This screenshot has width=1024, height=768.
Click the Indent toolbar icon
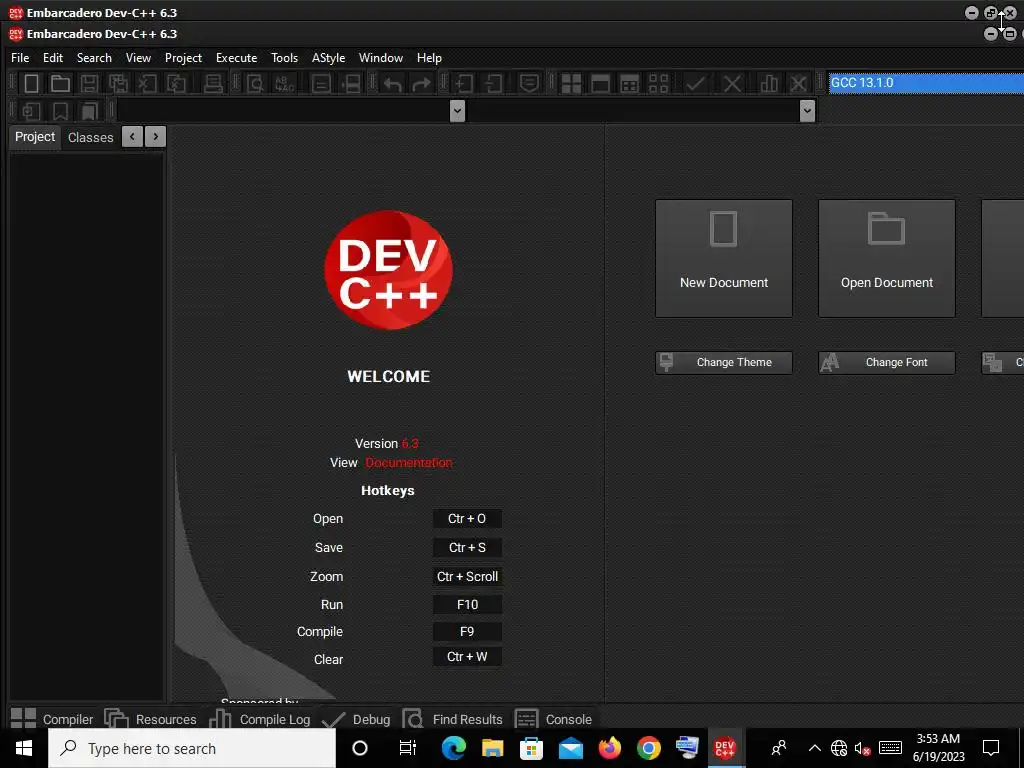pyautogui.click(x=464, y=84)
